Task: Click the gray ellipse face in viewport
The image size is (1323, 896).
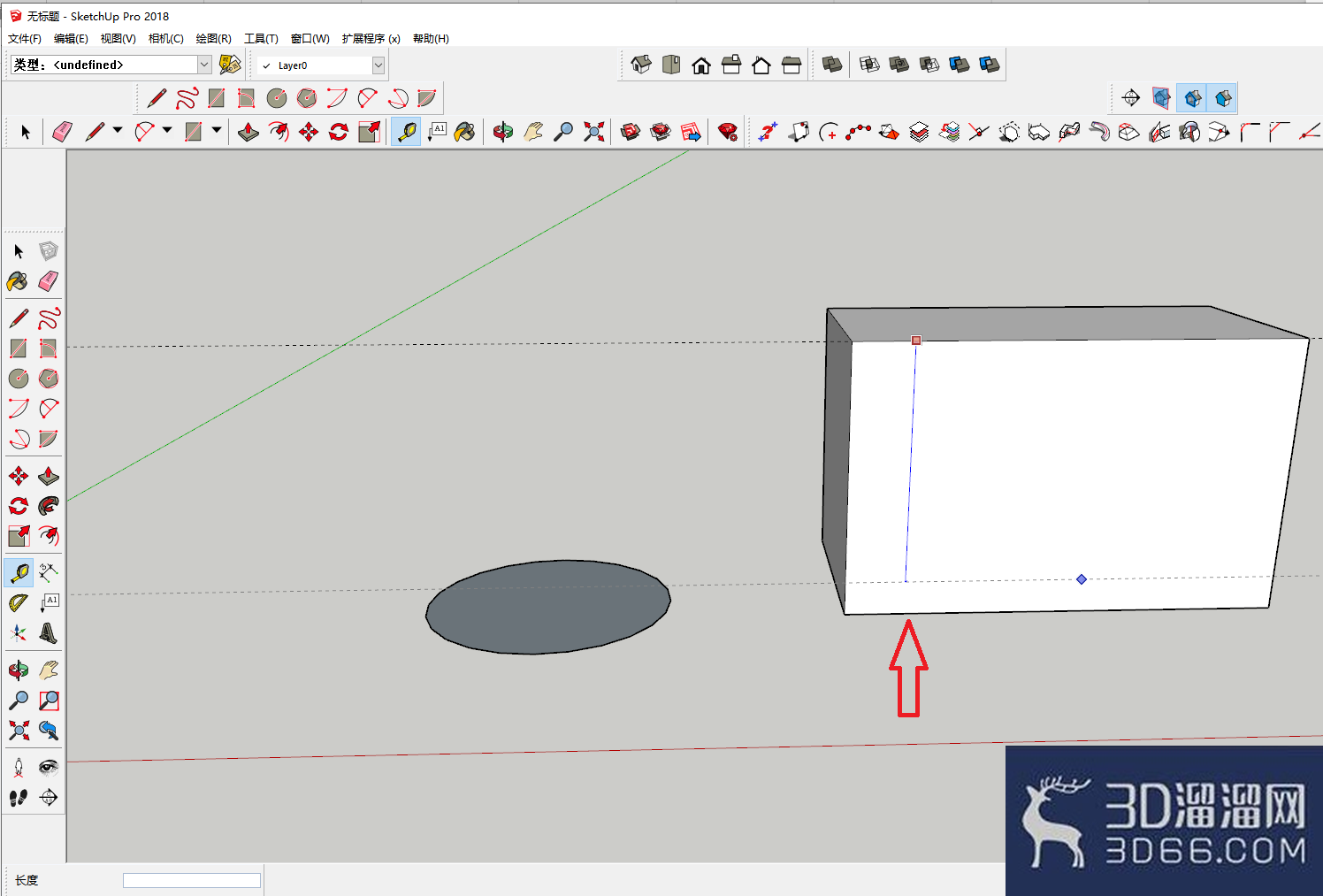Action: pyautogui.click(x=548, y=607)
